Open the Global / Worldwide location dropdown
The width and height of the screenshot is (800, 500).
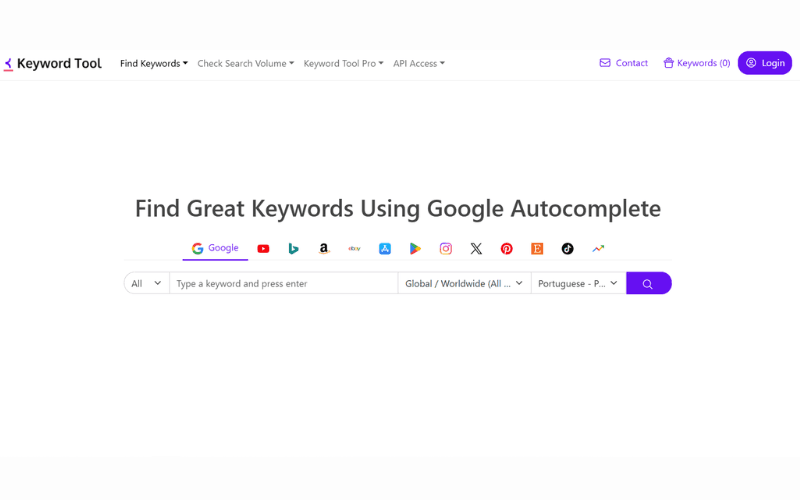pos(464,284)
